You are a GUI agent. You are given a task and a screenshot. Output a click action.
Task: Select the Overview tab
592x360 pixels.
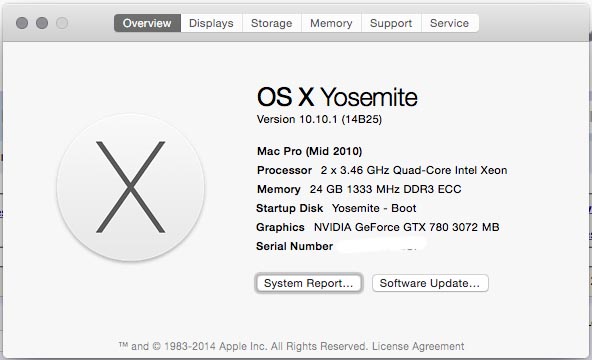click(x=147, y=23)
